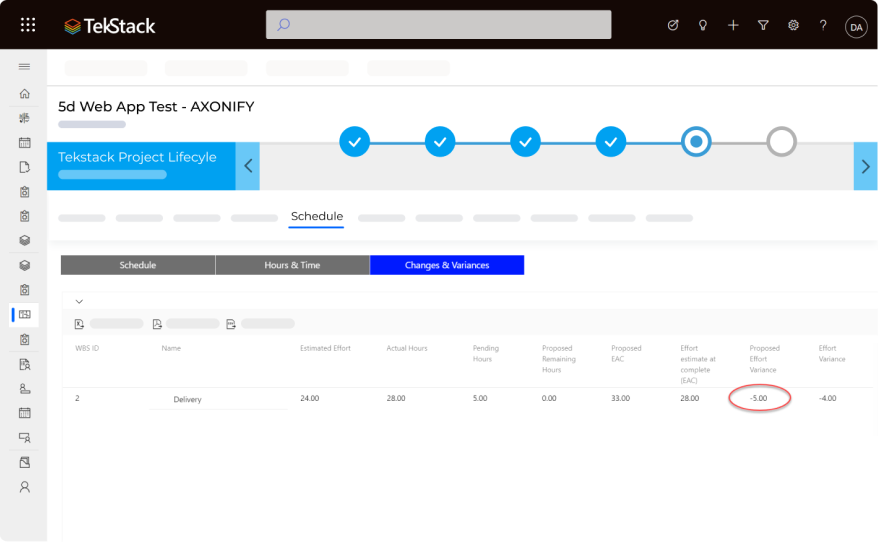Click the search magnifier icon
The height and width of the screenshot is (542, 878).
pyautogui.click(x=284, y=25)
